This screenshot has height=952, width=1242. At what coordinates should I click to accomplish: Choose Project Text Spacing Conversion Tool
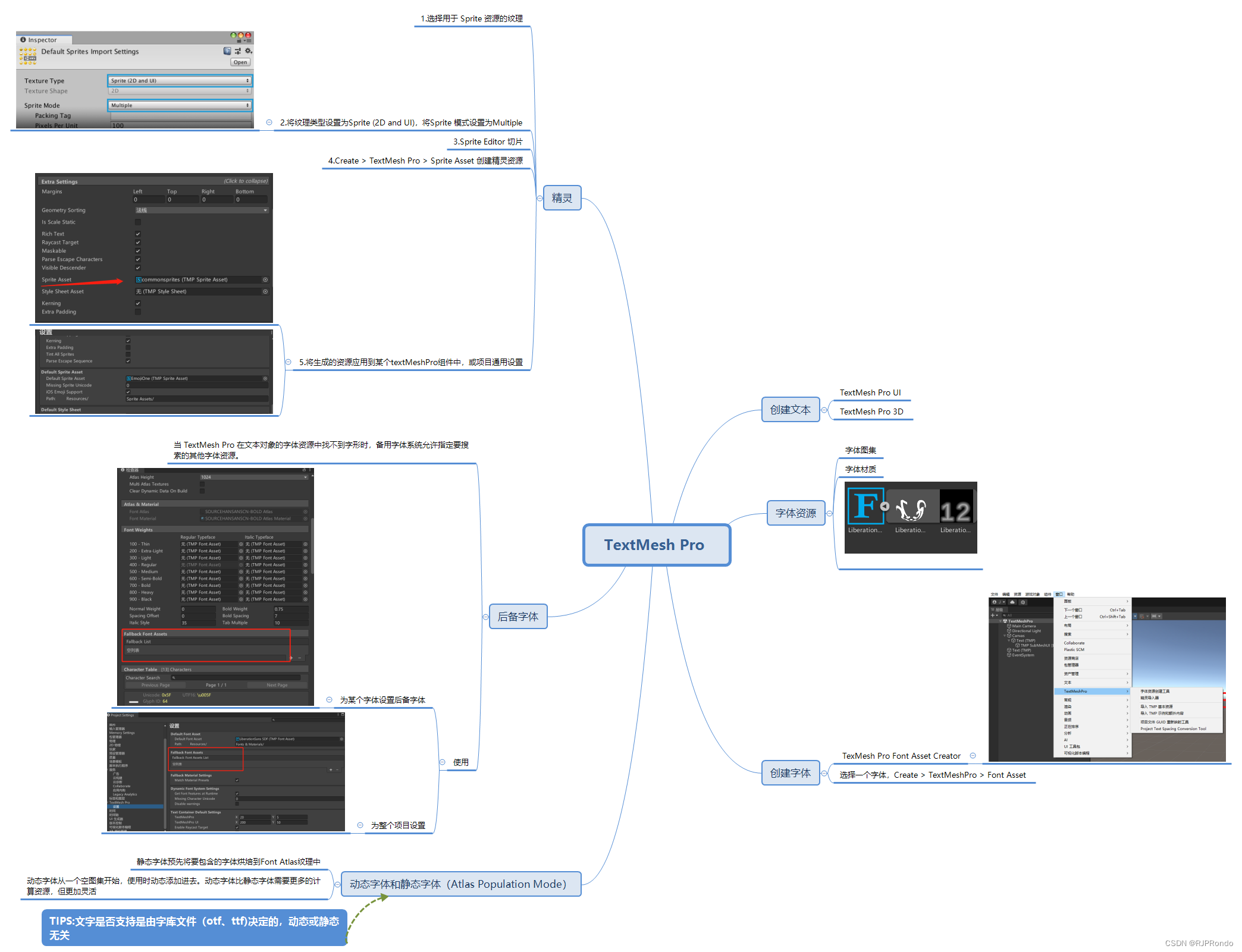click(x=1173, y=729)
